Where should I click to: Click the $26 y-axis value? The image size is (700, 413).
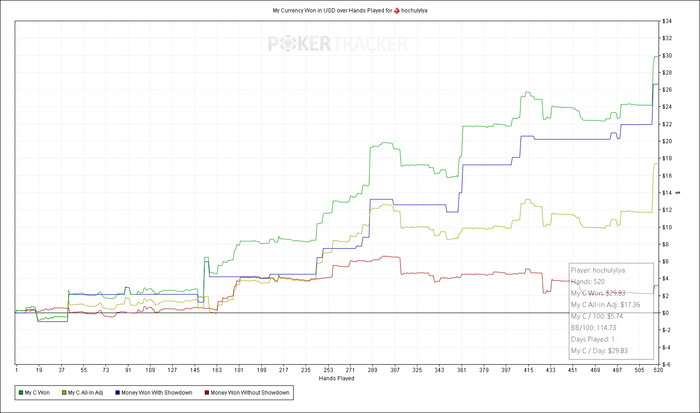point(667,90)
